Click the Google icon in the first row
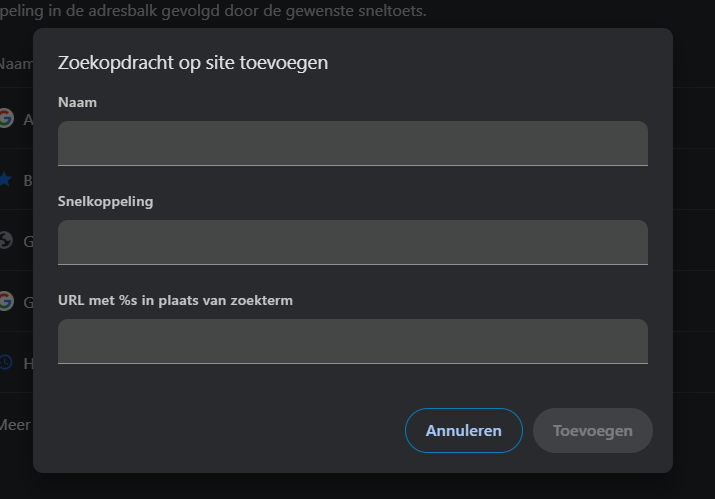Image resolution: width=715 pixels, height=499 pixels. [x=6, y=118]
